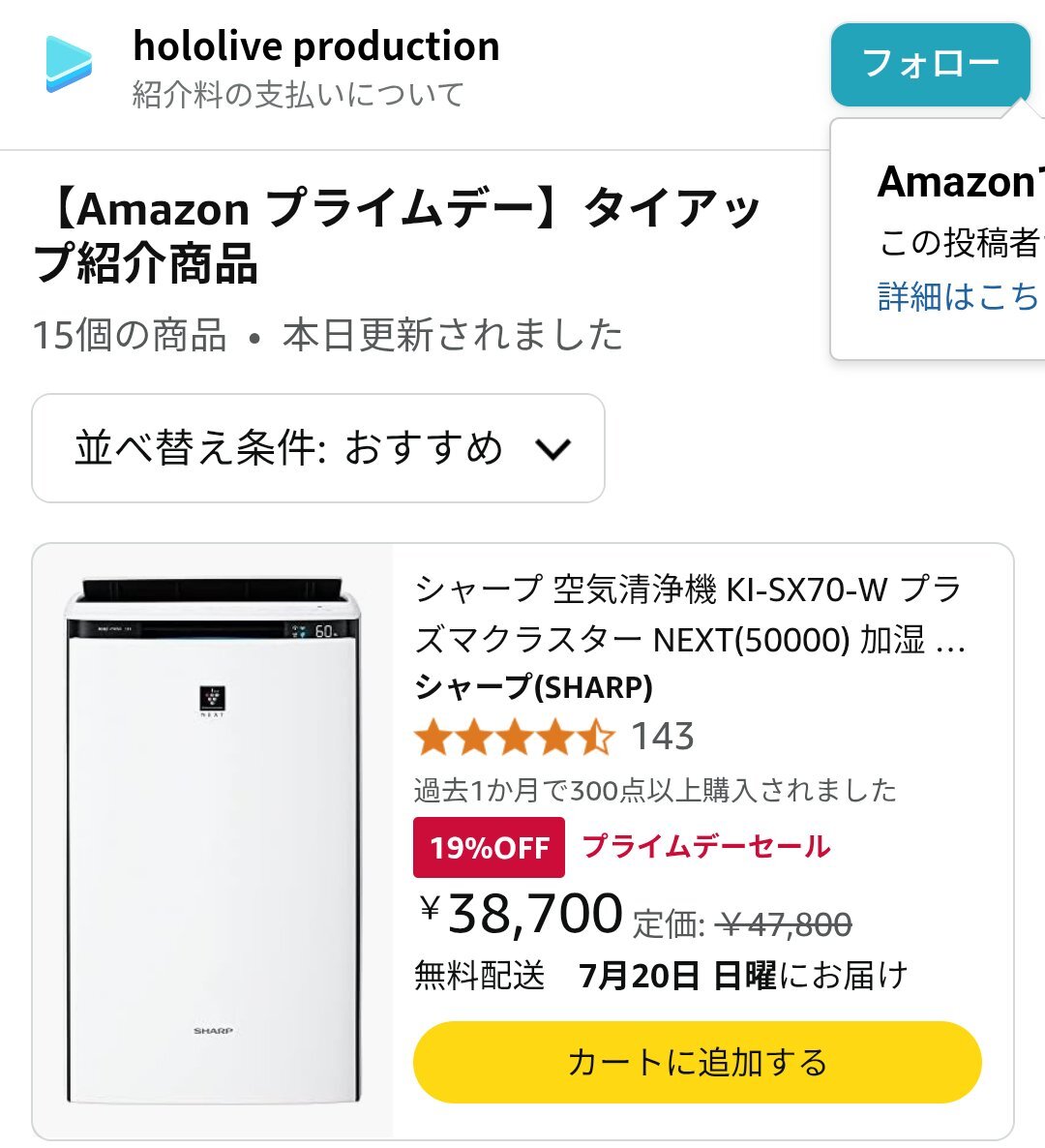Expand the 並べ替え条件 sort dropdown
1045x1148 pixels.
click(x=318, y=448)
